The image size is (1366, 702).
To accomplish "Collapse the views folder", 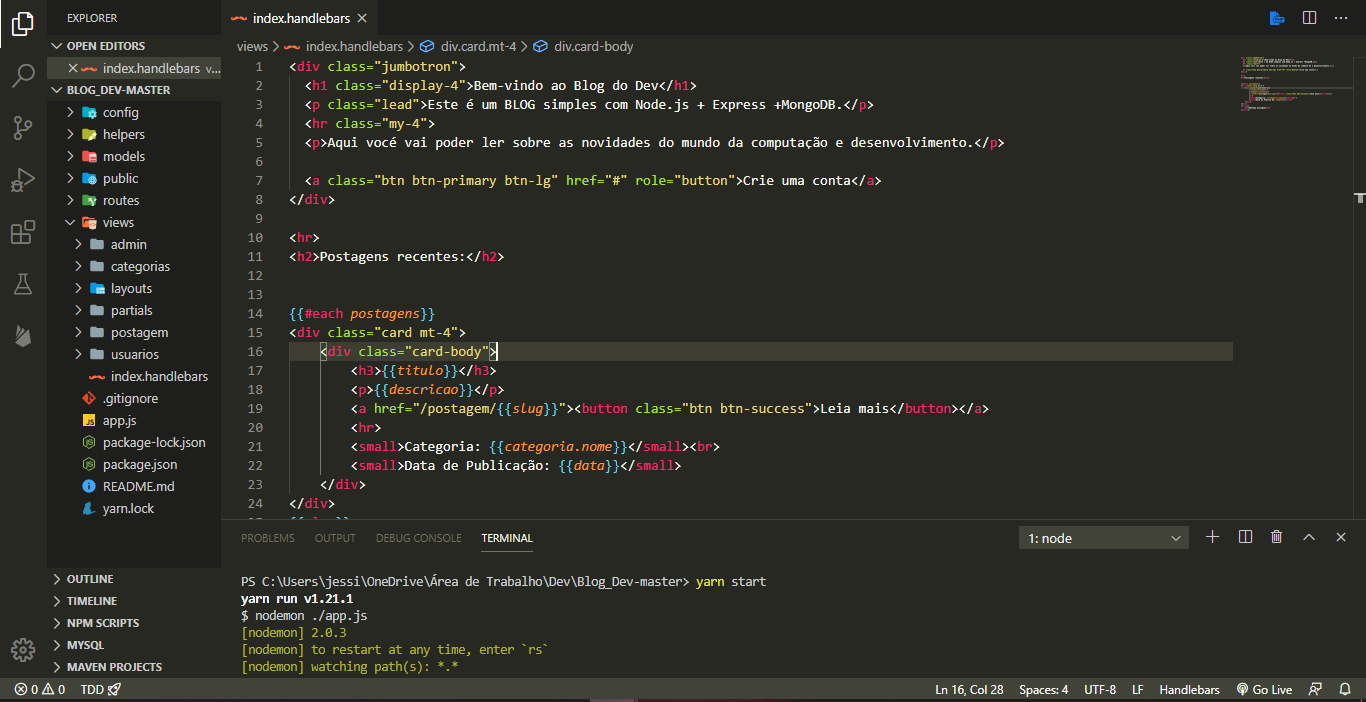I will pyautogui.click(x=117, y=222).
